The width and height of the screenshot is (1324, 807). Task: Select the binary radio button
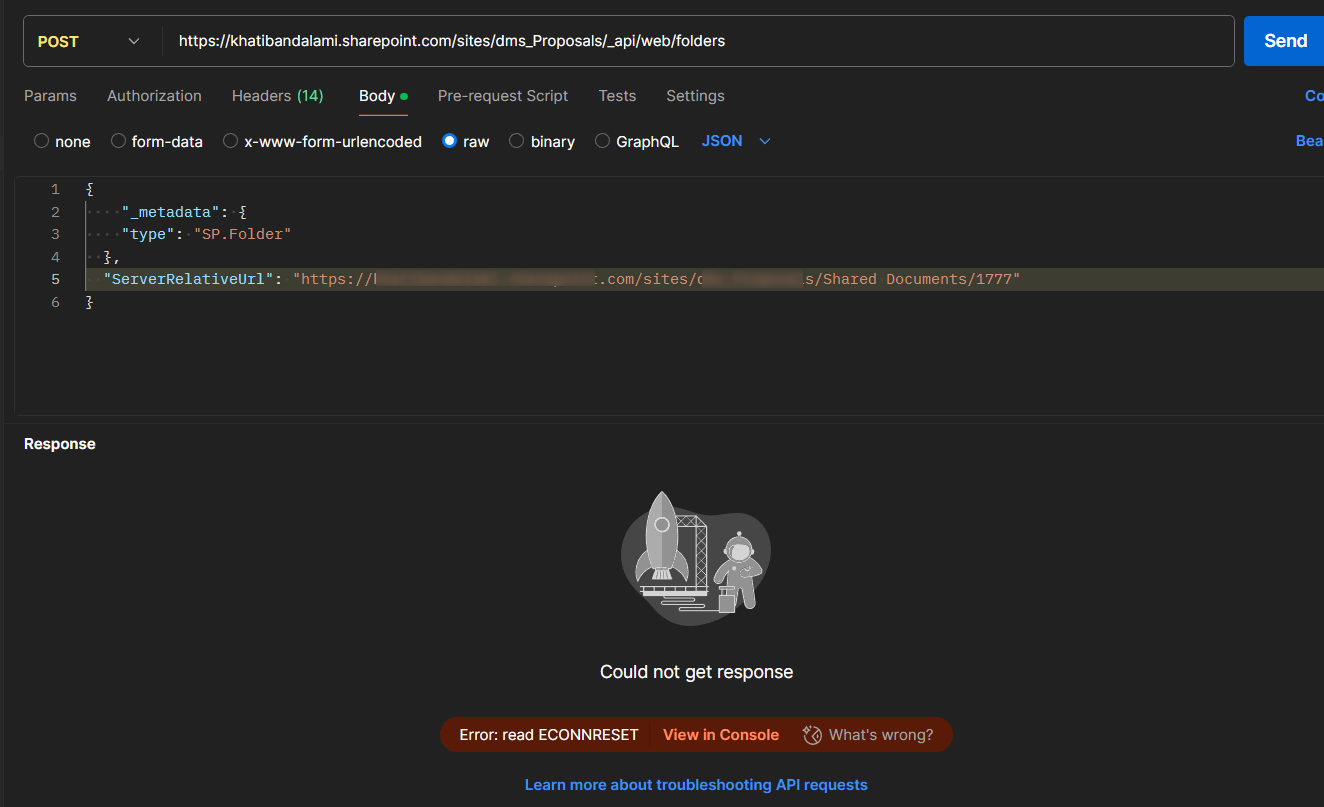click(x=516, y=141)
